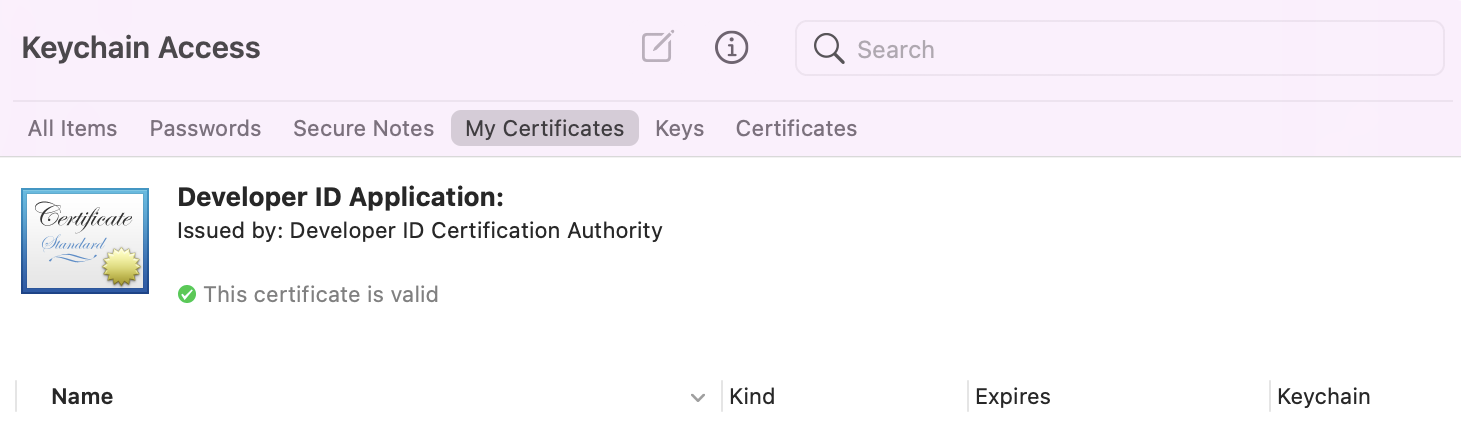
Task: Sort the list by Name column
Action: pyautogui.click(x=82, y=396)
